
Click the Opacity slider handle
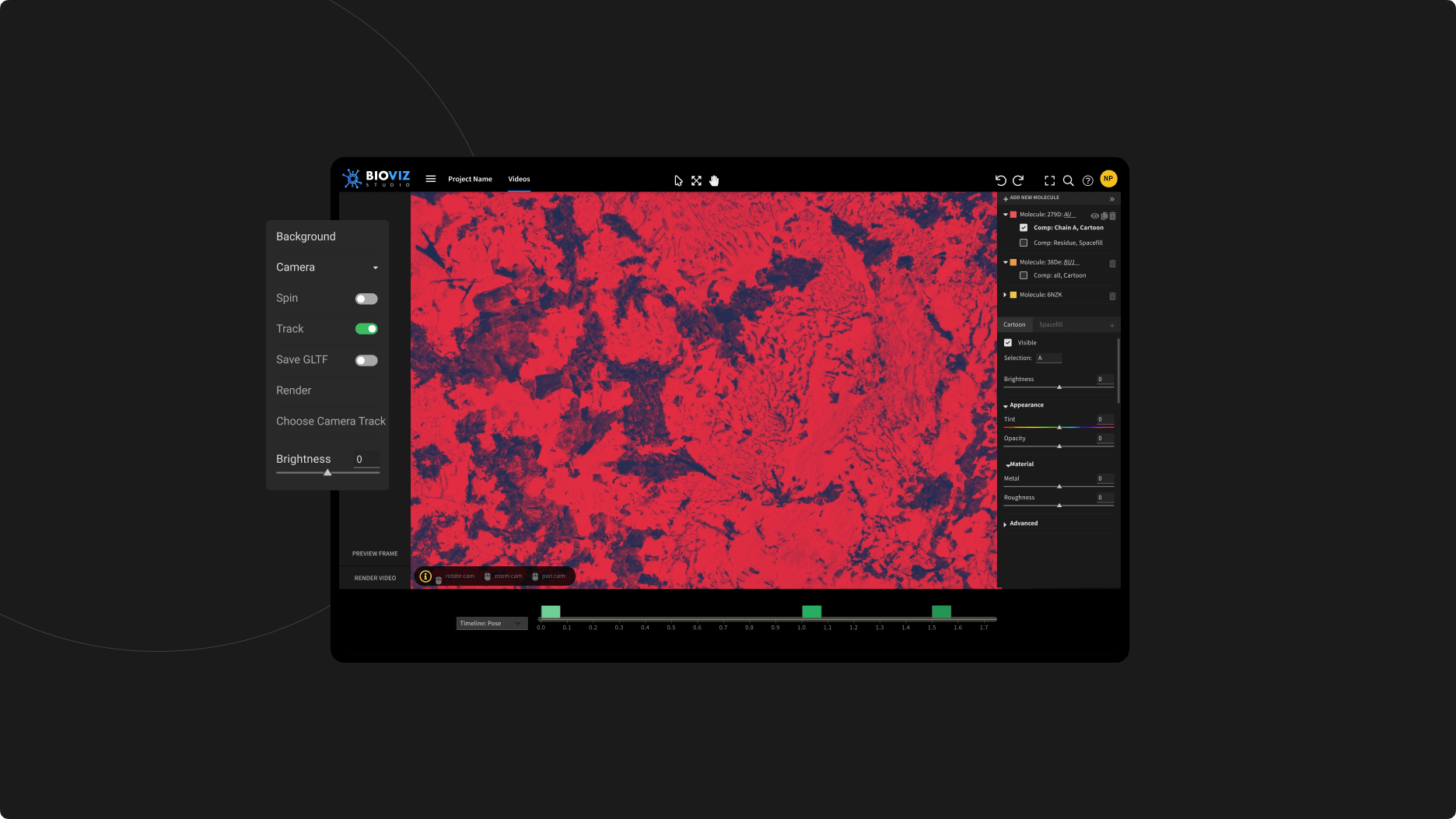pos(1059,446)
